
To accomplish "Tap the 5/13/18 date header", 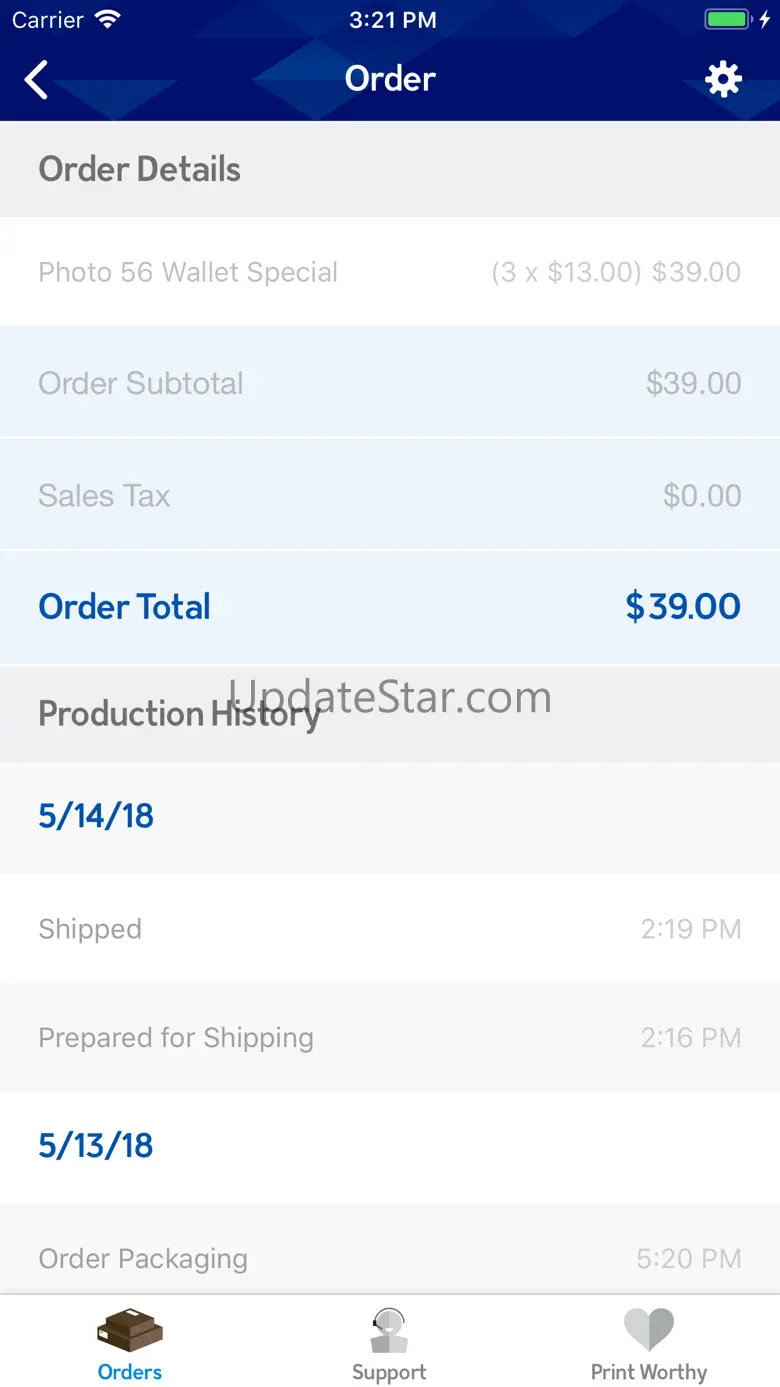I will (x=96, y=1146).
